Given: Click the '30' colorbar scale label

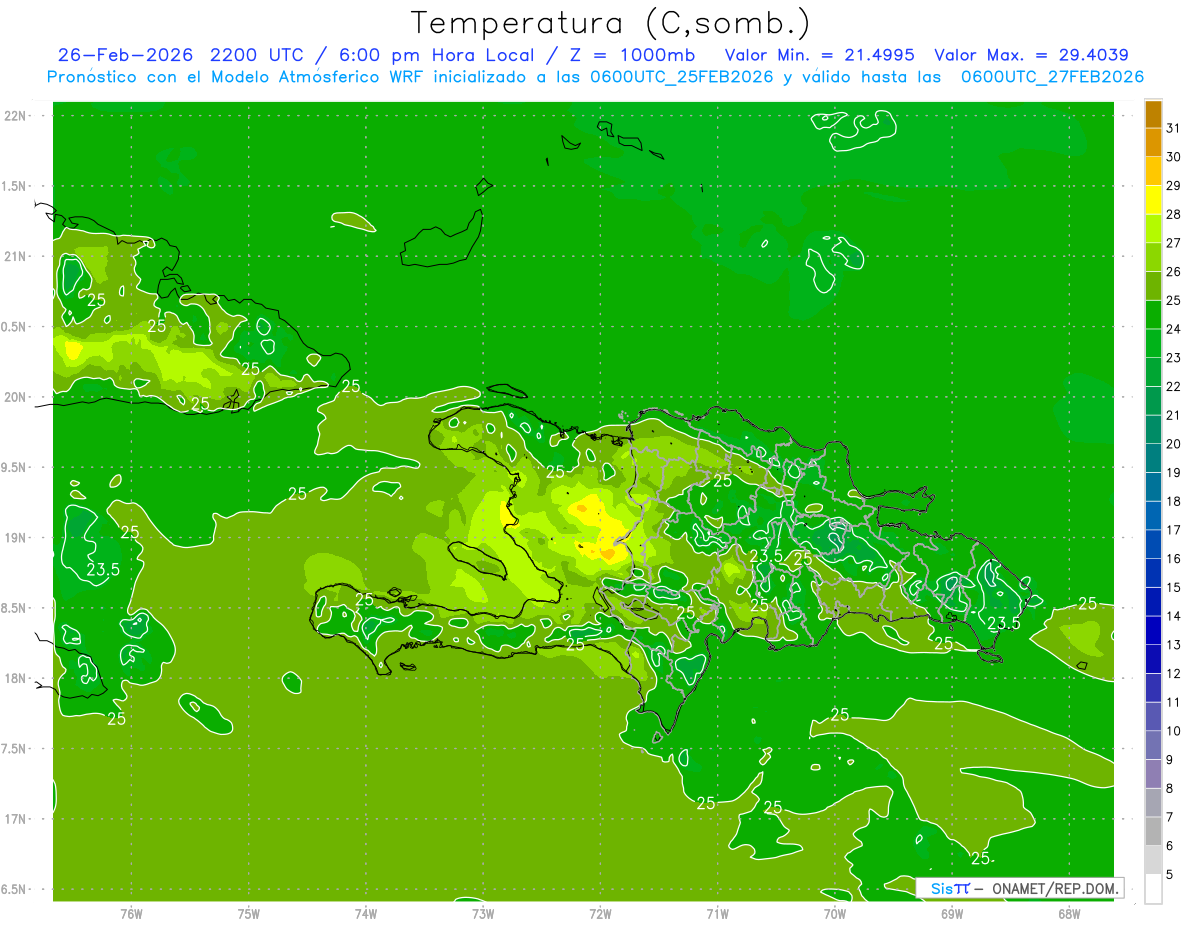Looking at the screenshot, I should (1173, 157).
